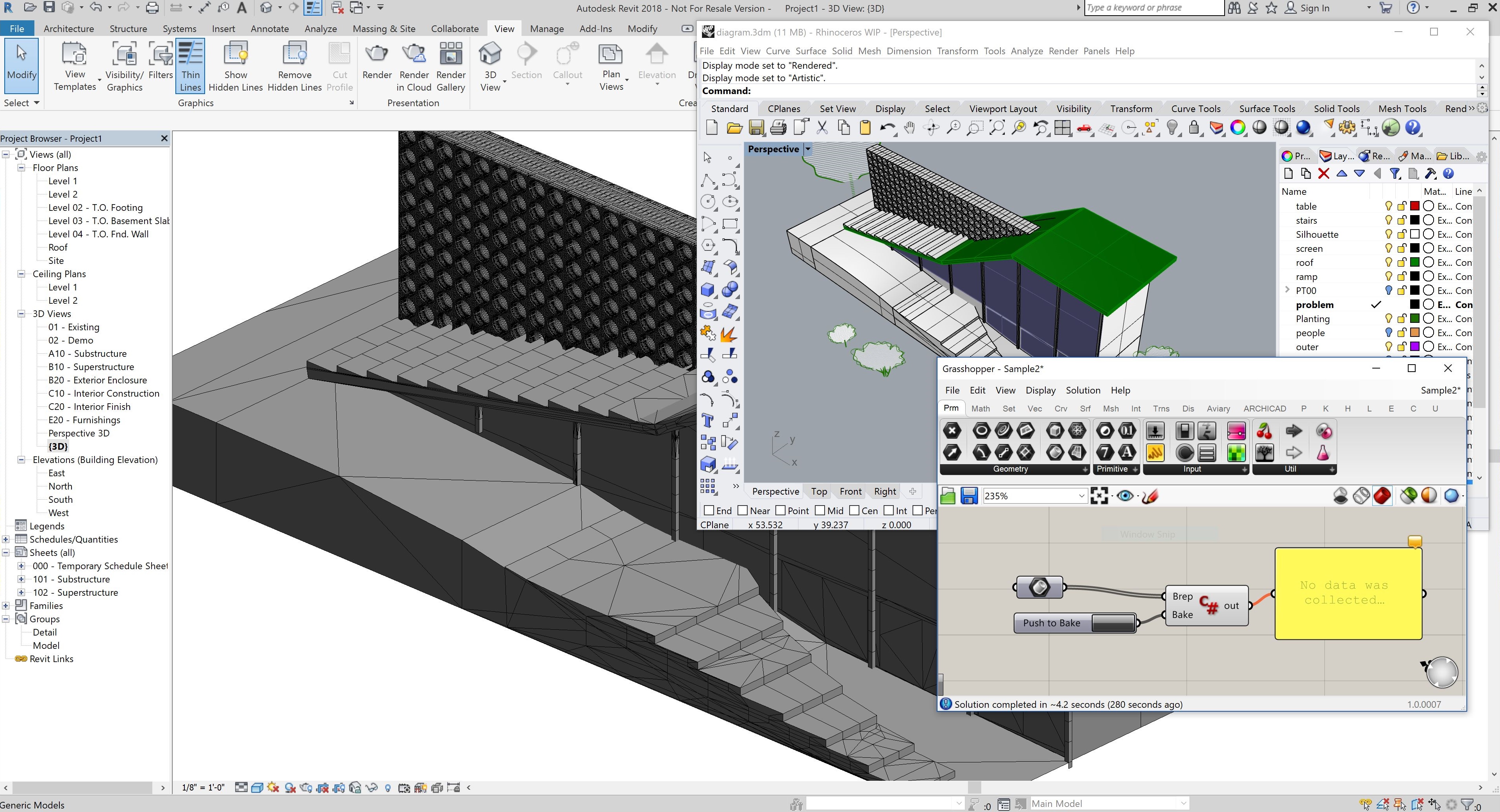Select the Rhino Text tool

tap(708, 421)
